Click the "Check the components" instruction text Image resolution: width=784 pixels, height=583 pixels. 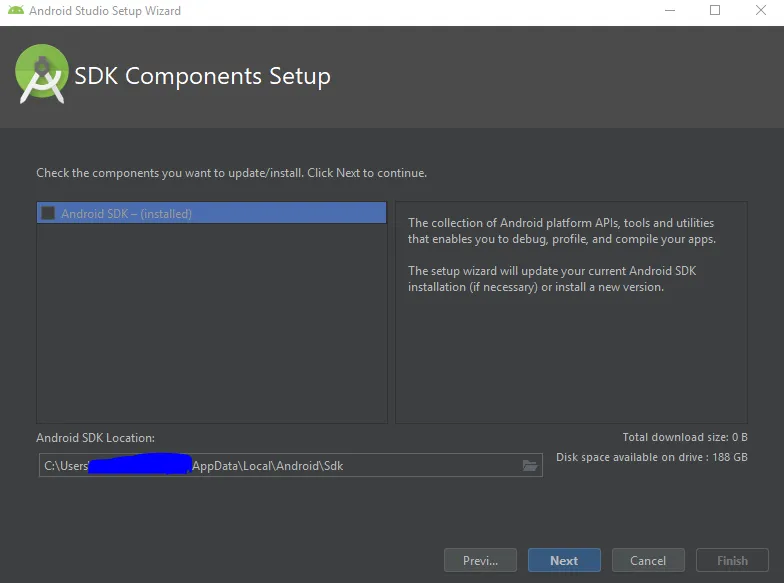pyautogui.click(x=231, y=173)
